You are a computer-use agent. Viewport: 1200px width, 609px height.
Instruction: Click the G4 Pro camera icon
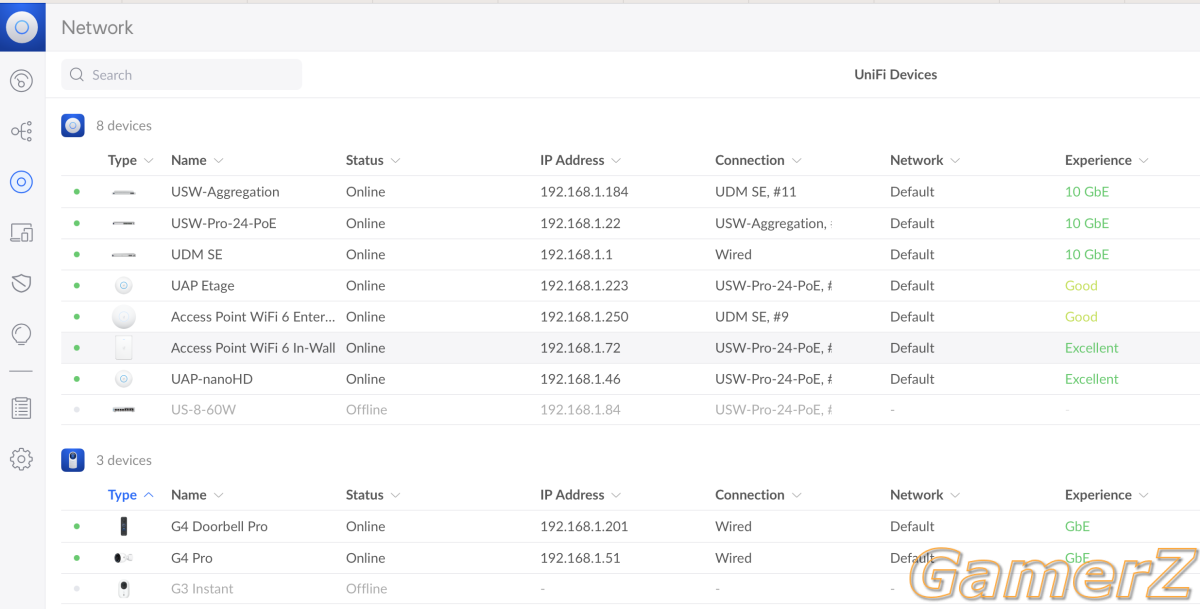point(124,558)
